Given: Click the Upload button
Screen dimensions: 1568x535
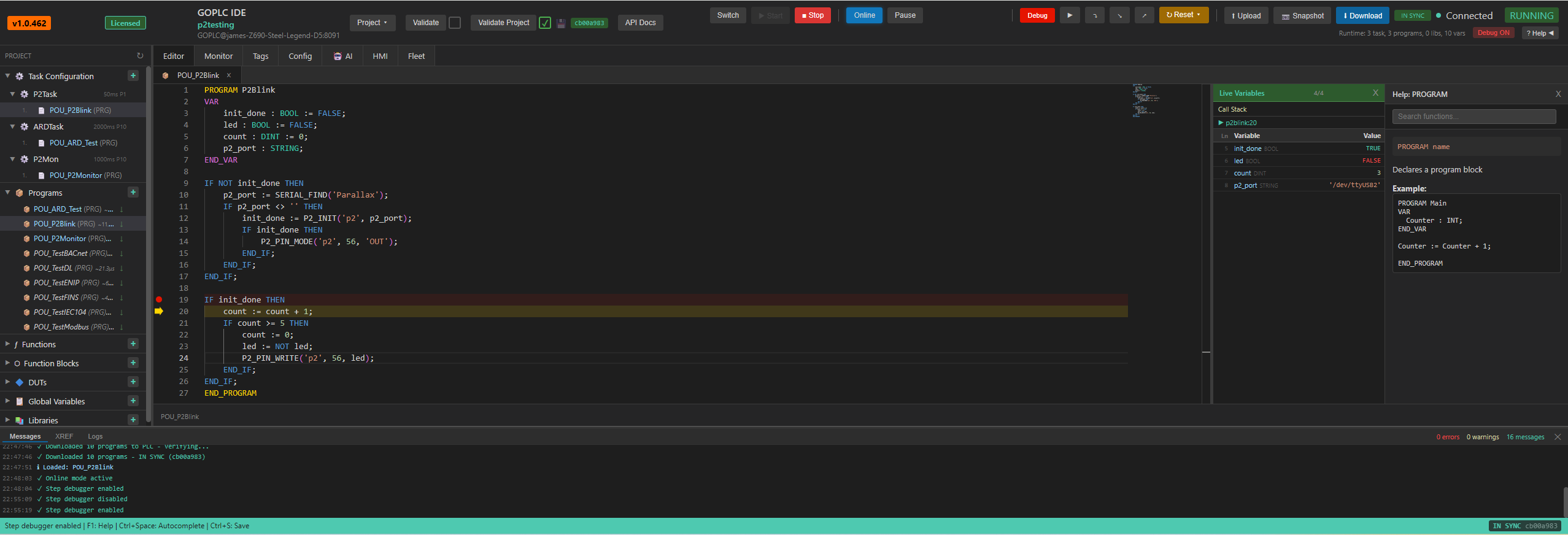Looking at the screenshot, I should [x=1246, y=15].
